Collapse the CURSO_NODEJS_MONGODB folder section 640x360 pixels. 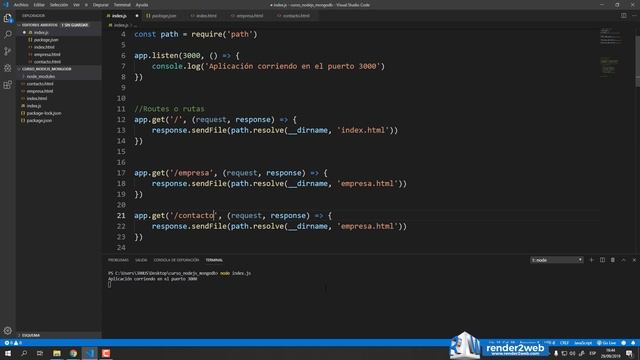pyautogui.click(x=58, y=69)
